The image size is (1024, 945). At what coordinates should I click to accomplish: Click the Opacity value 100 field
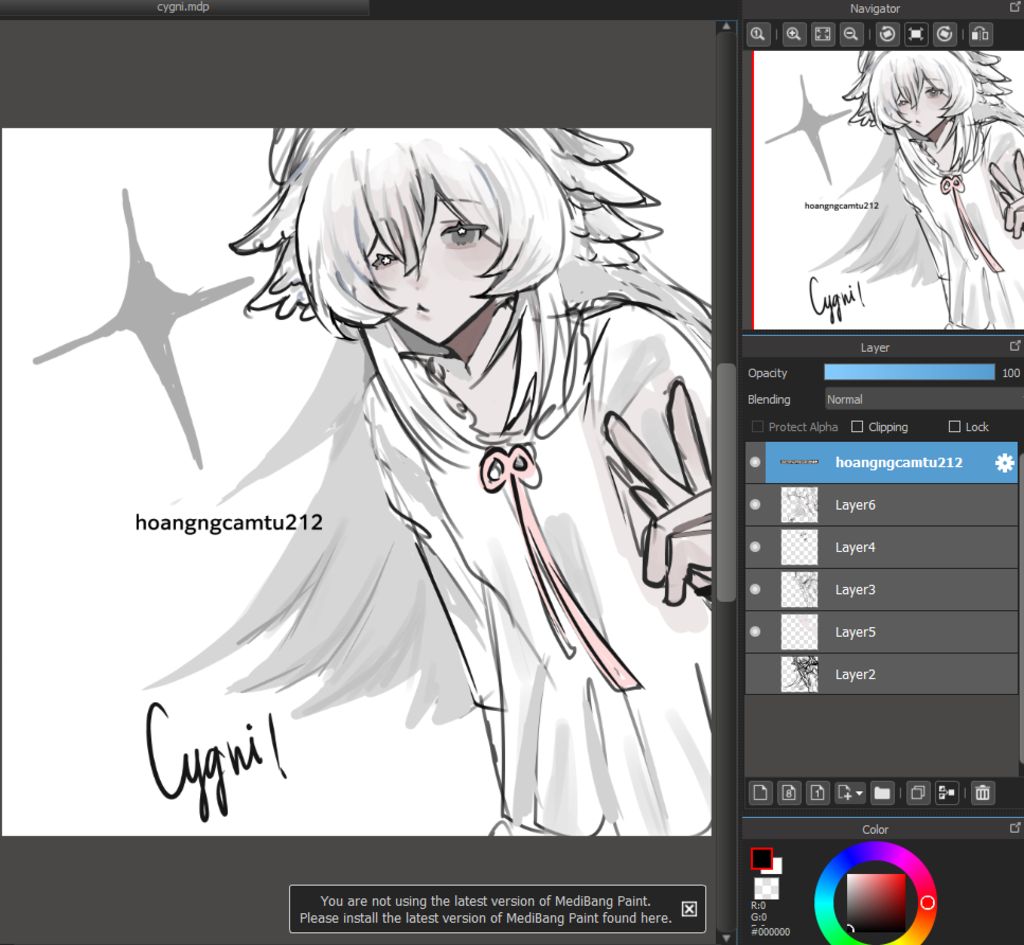tap(1010, 372)
